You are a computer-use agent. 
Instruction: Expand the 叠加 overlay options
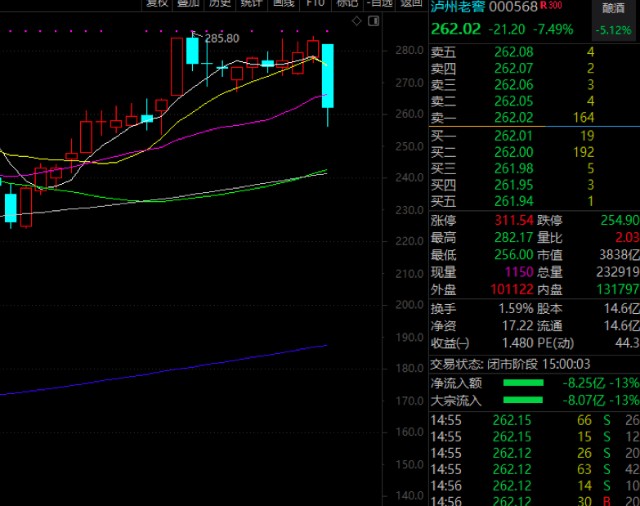[x=188, y=4]
